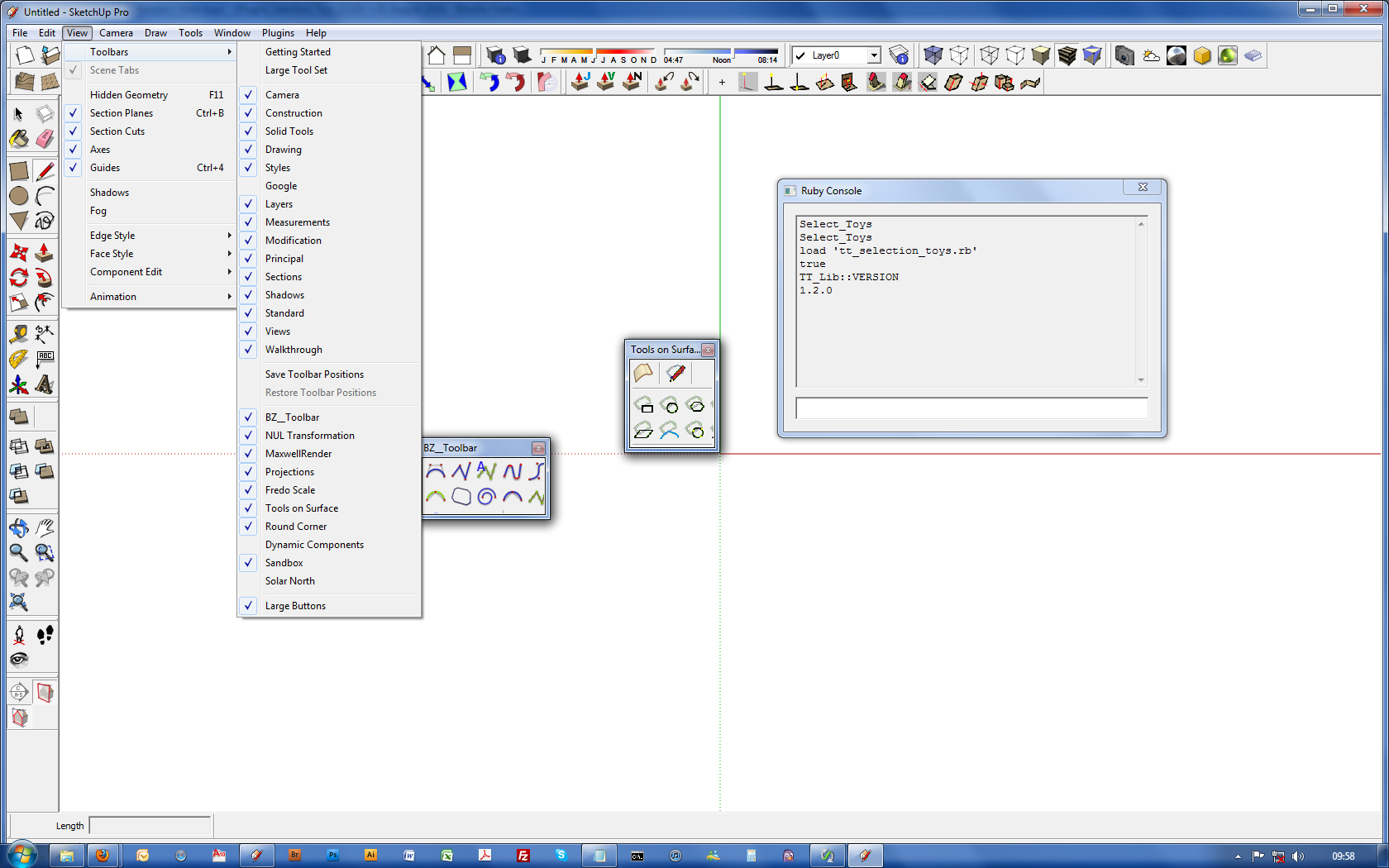Pick the Tape Measure tool
The height and width of the screenshot is (868, 1389).
19,335
